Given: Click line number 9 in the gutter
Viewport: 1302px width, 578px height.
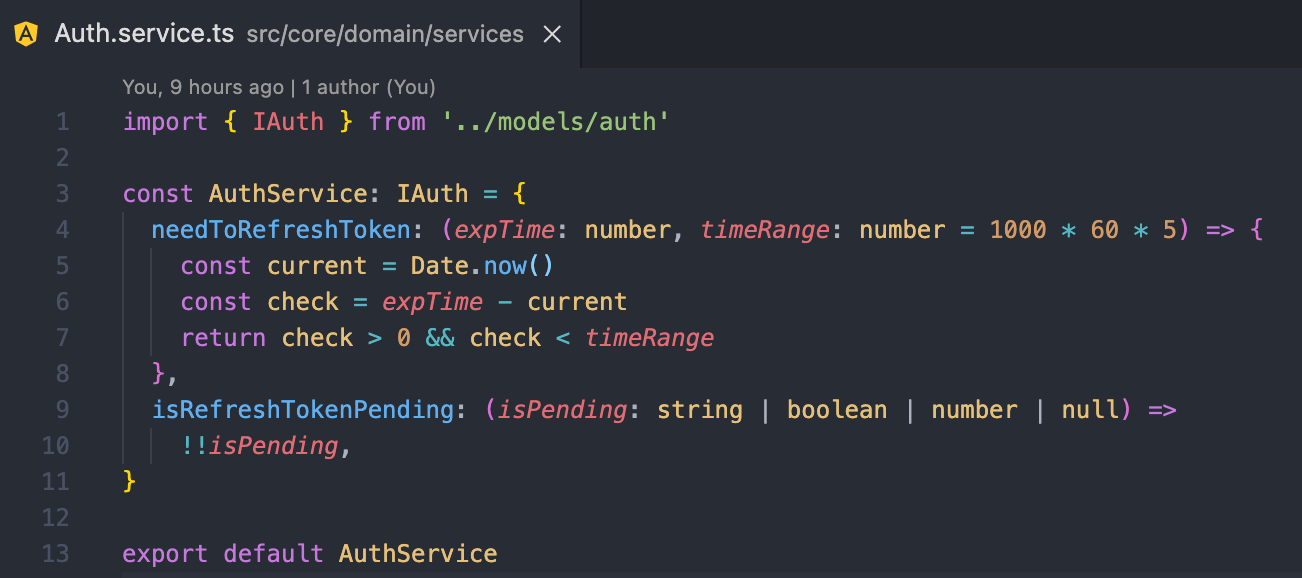Looking at the screenshot, I should [62, 410].
